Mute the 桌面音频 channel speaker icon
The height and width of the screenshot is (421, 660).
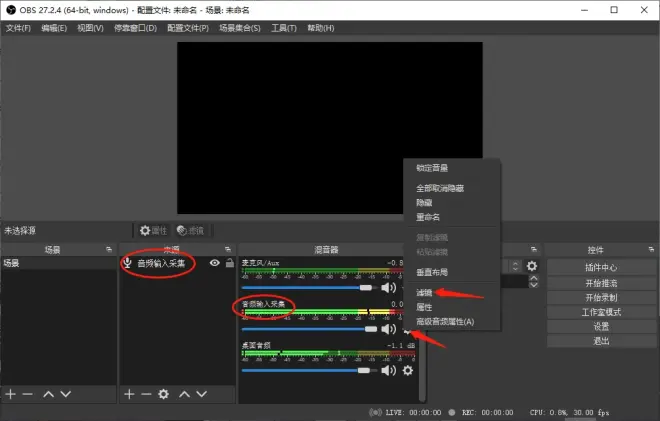[x=389, y=370]
